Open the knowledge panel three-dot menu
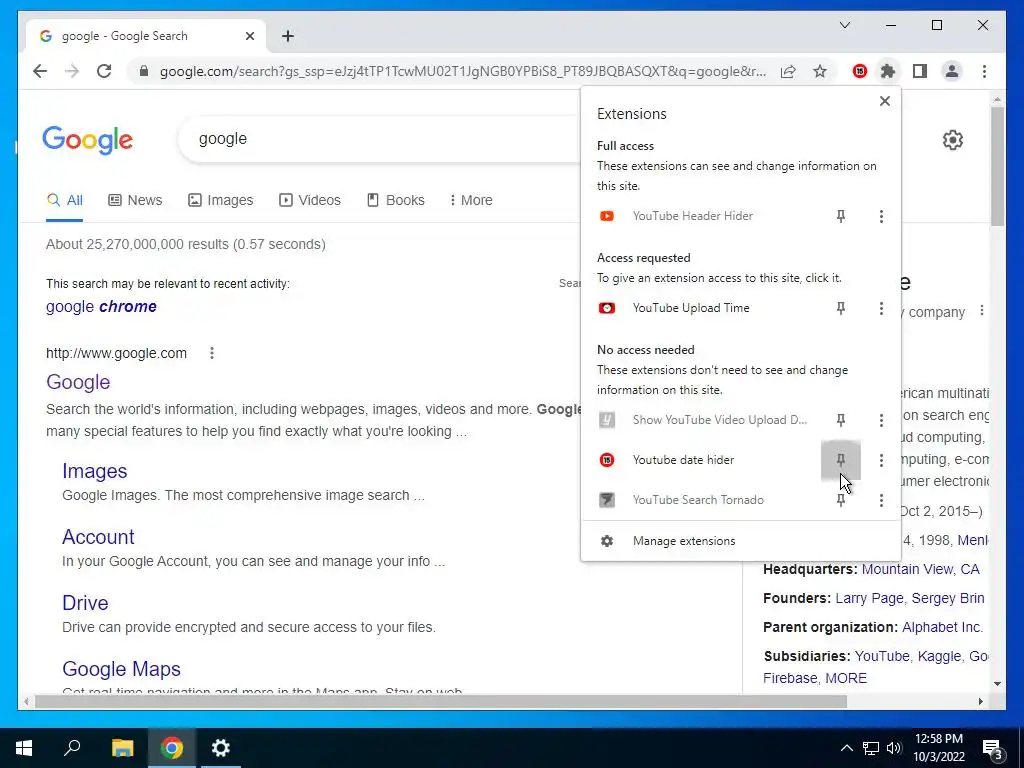This screenshot has width=1024, height=768. pos(982,311)
